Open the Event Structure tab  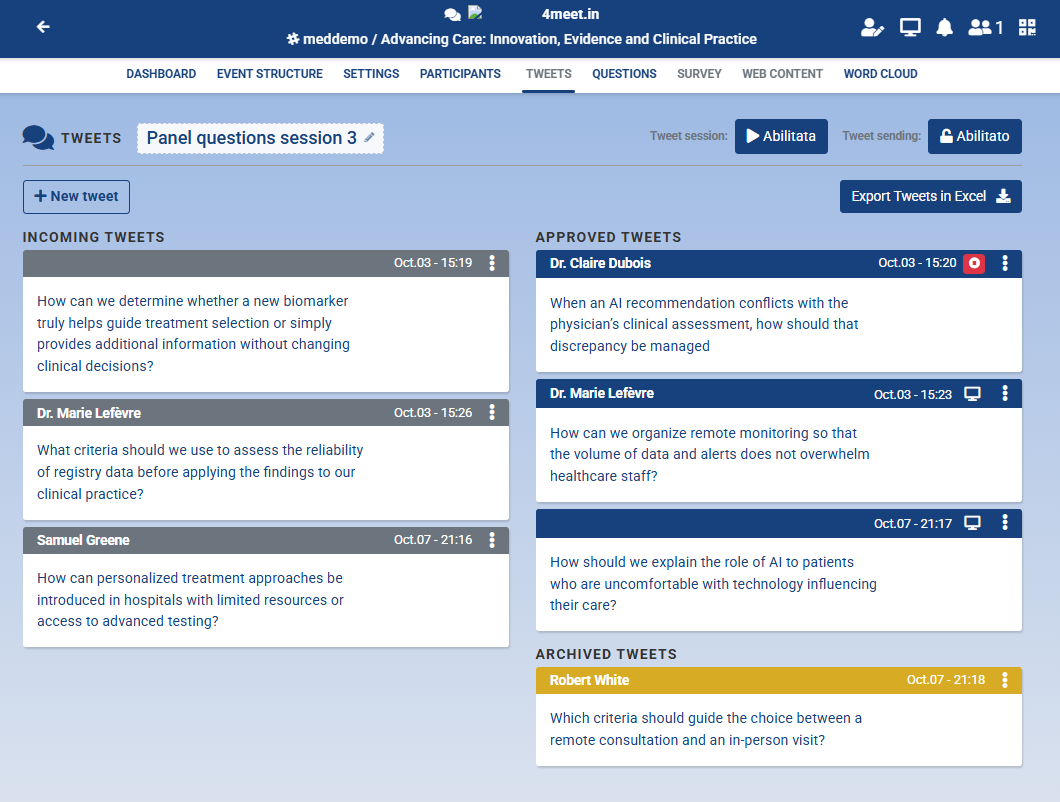pyautogui.click(x=270, y=74)
